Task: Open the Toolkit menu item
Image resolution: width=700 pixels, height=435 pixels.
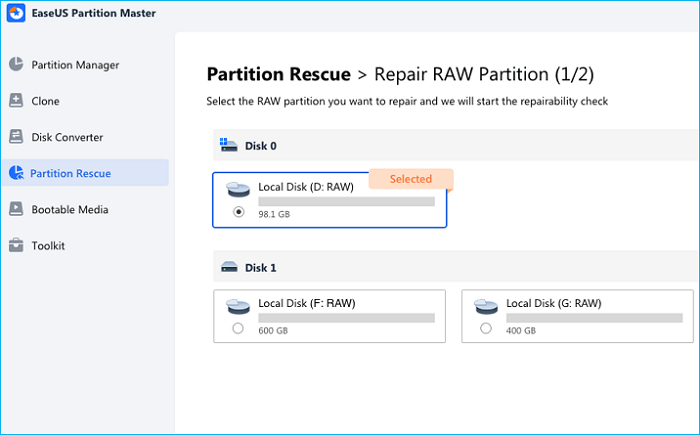Action: (48, 245)
